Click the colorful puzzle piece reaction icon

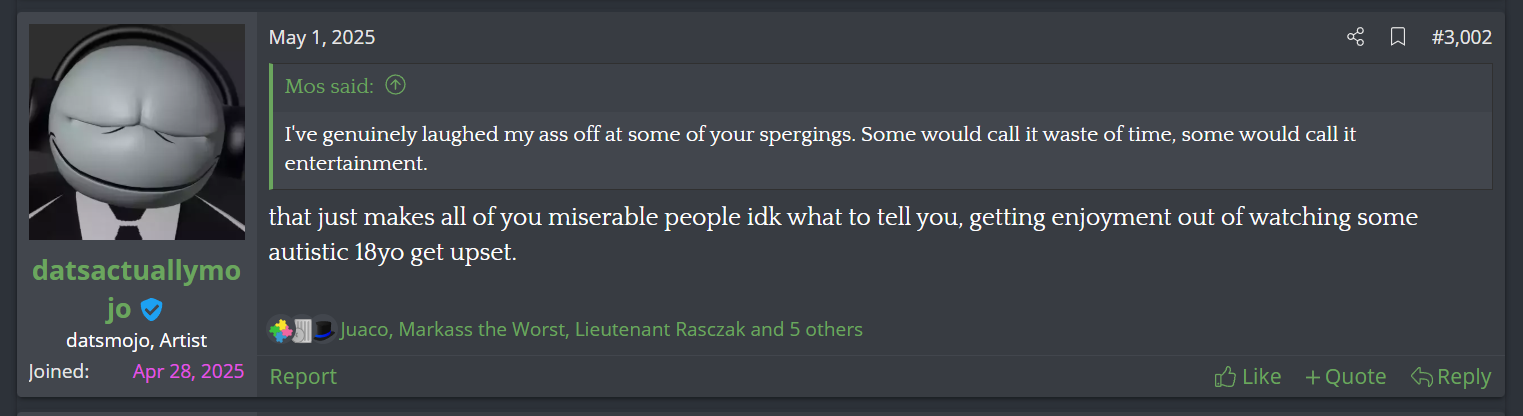(x=281, y=329)
